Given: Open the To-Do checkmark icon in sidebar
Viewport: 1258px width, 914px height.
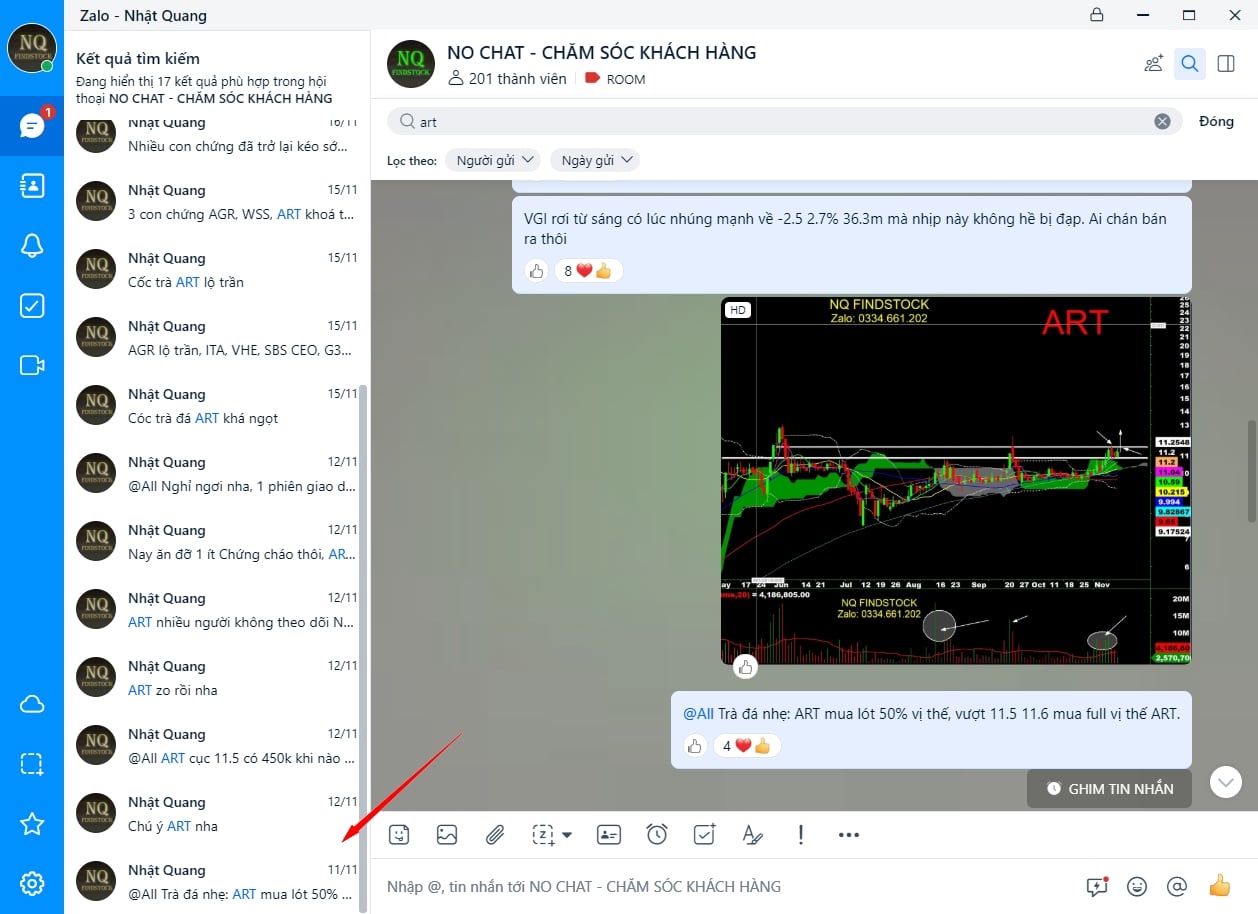Looking at the screenshot, I should click(32, 305).
